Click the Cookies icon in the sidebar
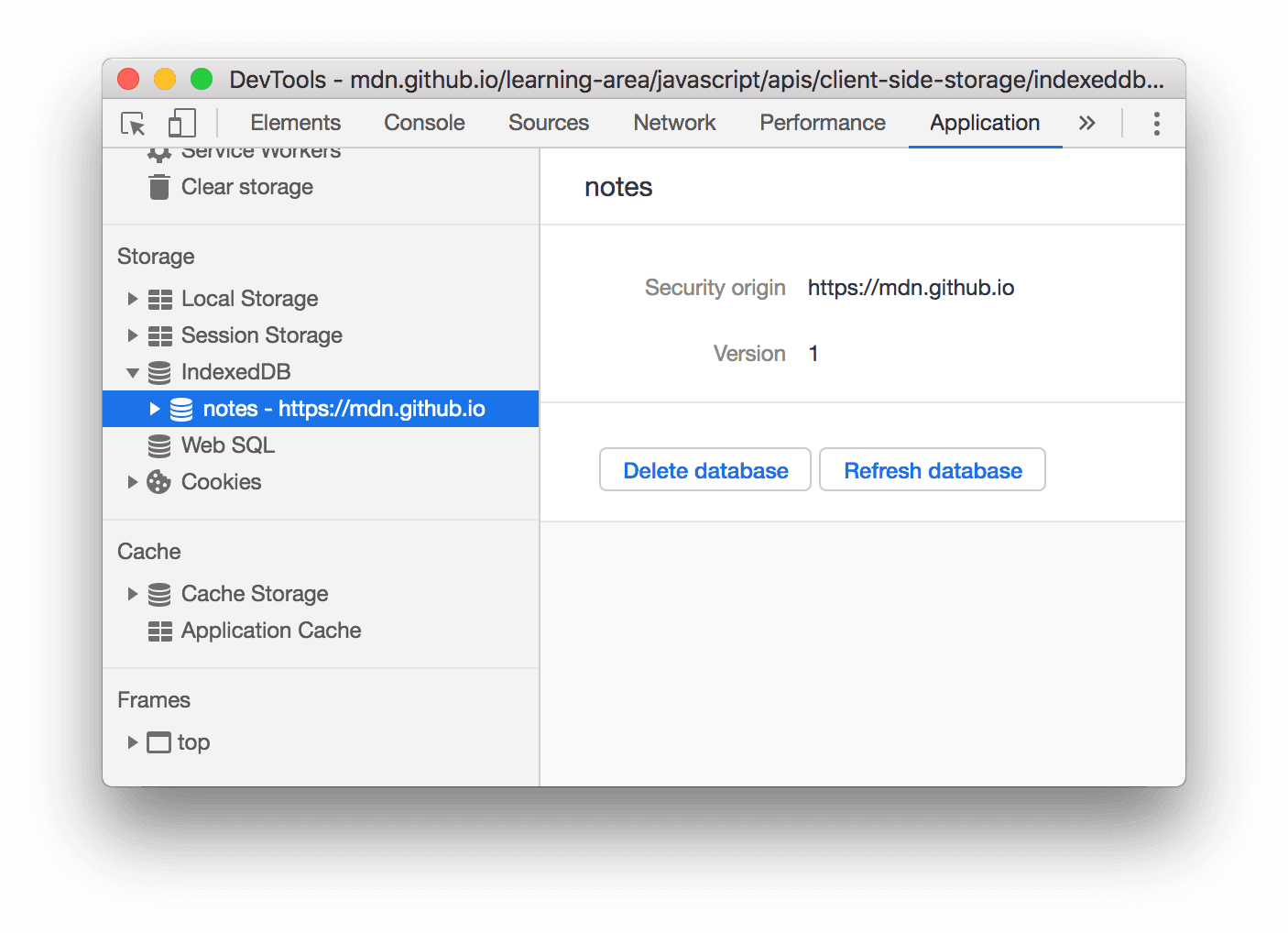 tap(158, 481)
